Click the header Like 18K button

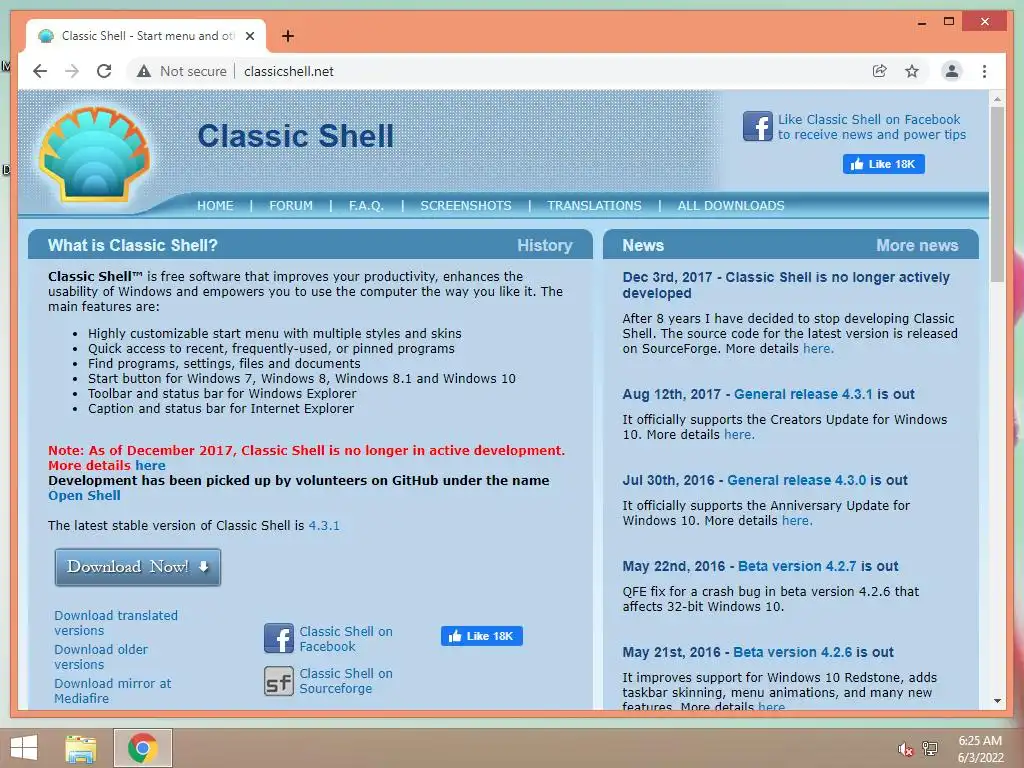[884, 164]
